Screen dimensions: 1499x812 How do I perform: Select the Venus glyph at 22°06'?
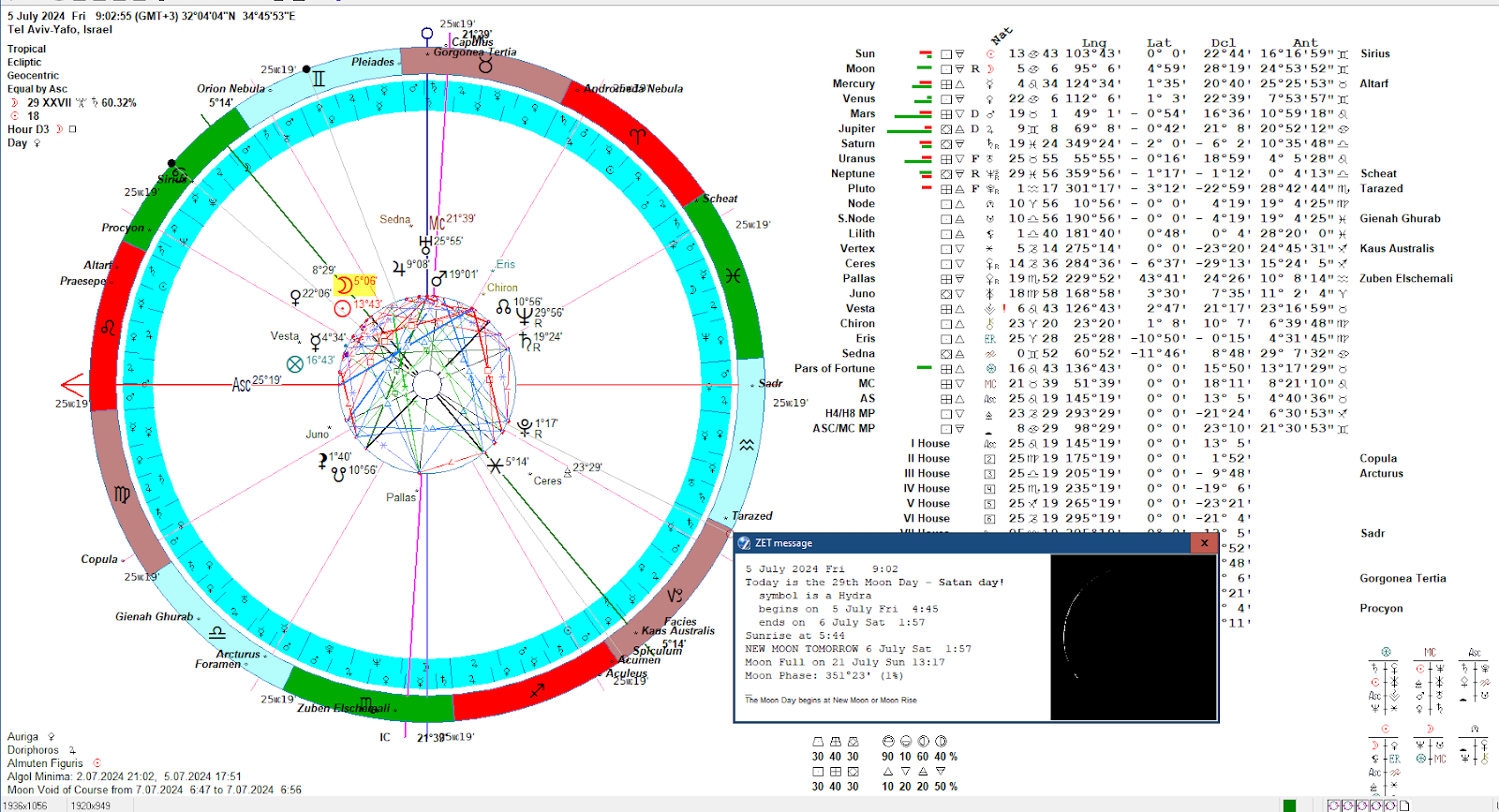pos(295,297)
